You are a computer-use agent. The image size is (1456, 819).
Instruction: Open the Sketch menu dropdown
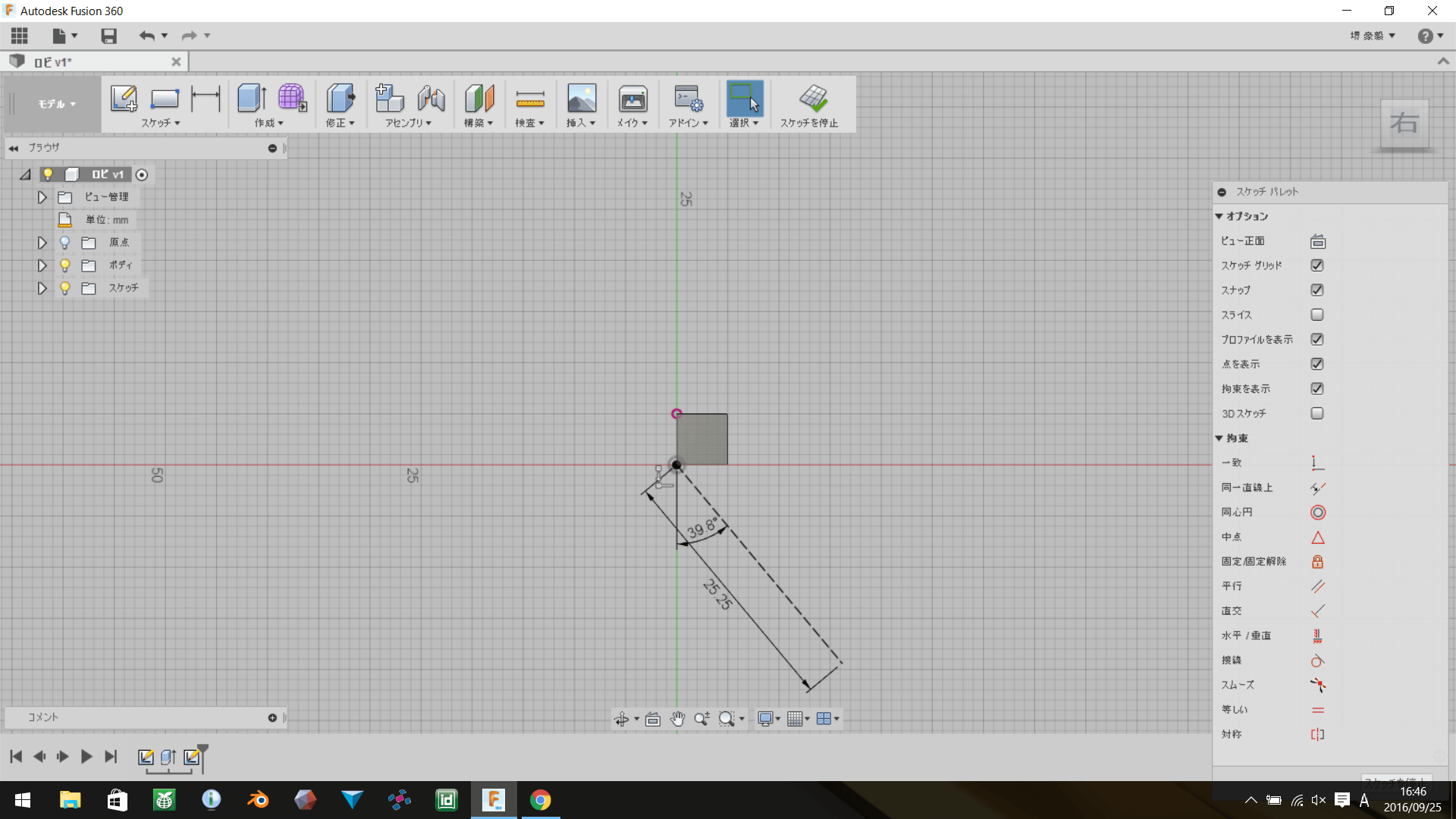point(160,123)
